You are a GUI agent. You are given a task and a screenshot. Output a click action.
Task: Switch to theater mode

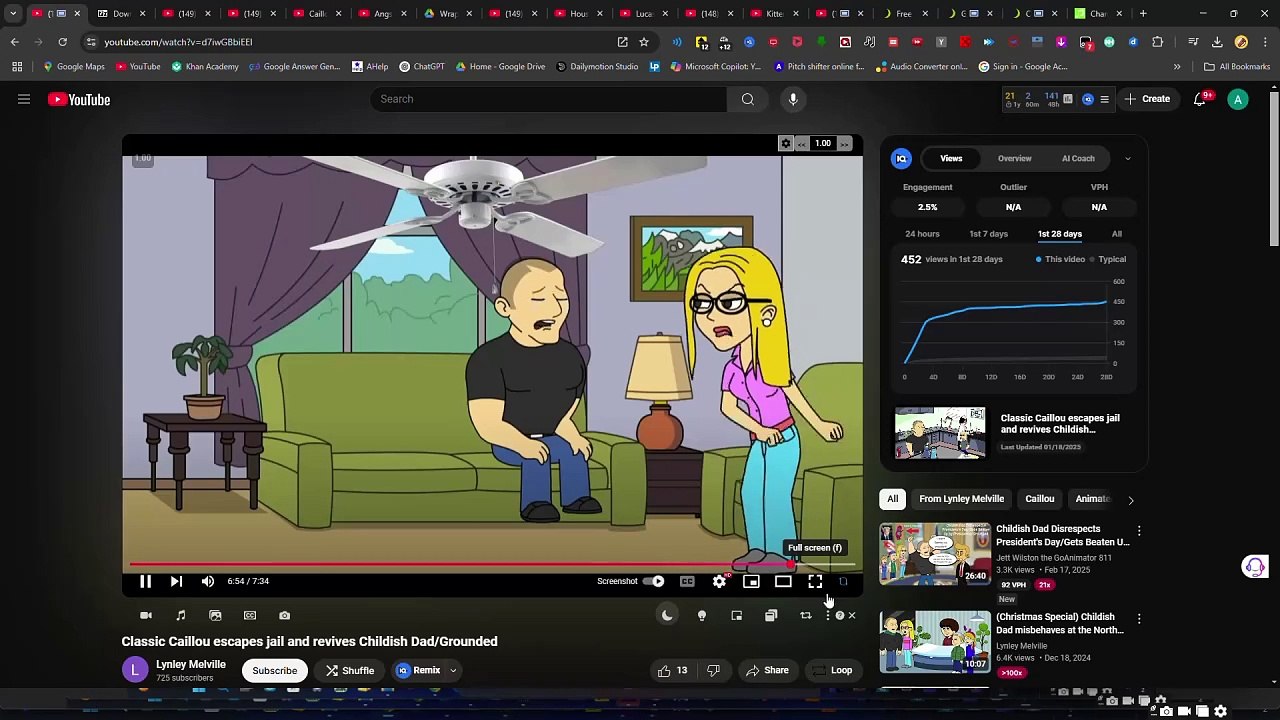pos(783,581)
